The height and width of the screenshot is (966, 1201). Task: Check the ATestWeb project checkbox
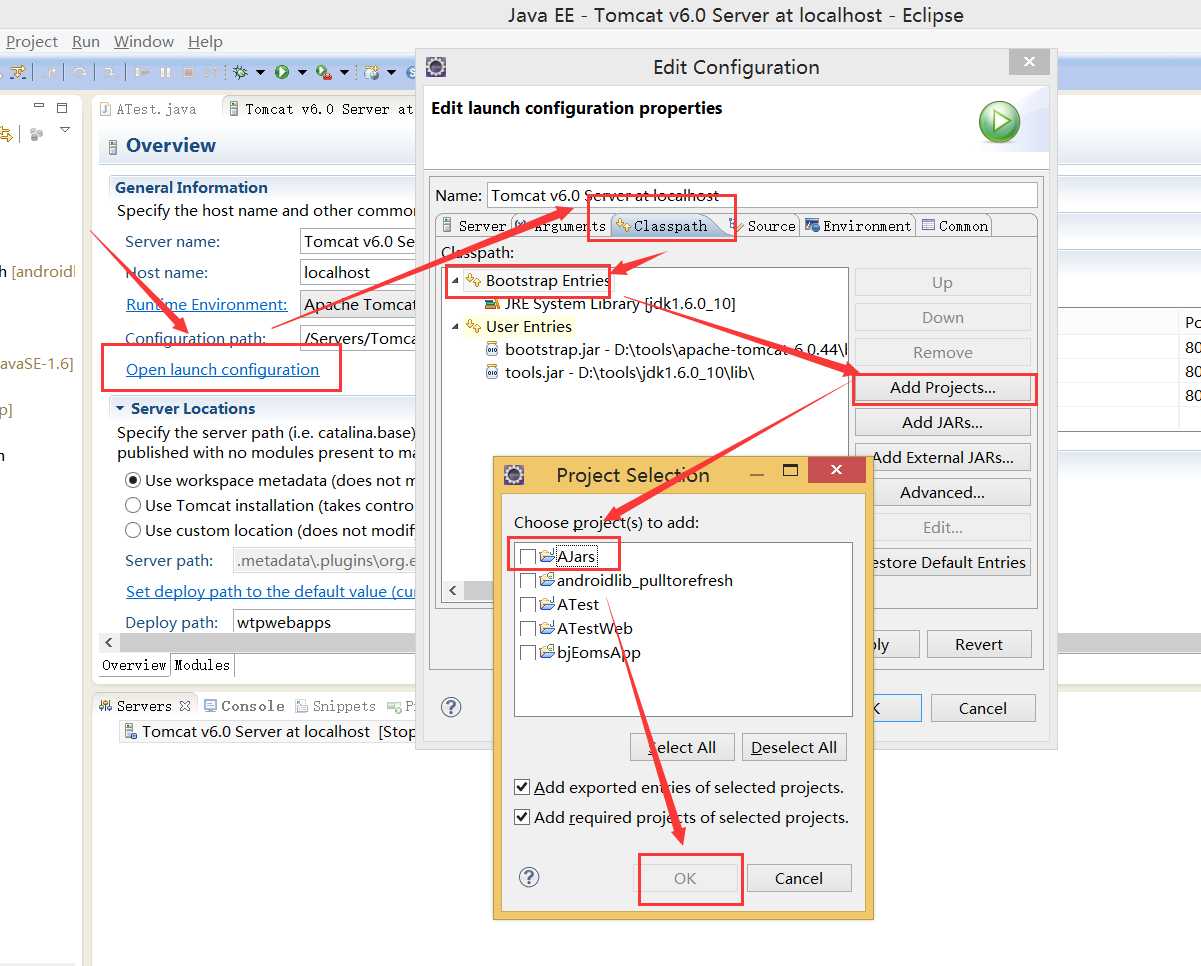527,628
